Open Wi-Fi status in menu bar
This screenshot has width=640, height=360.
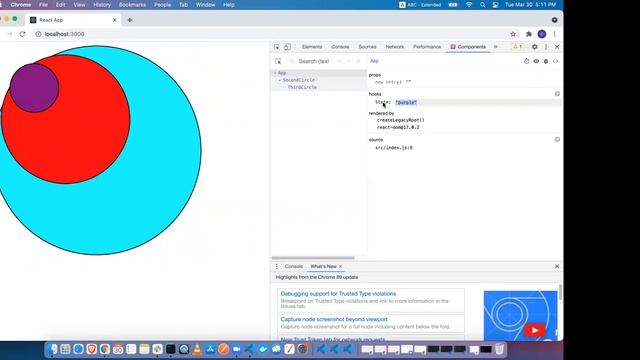(x=469, y=5)
